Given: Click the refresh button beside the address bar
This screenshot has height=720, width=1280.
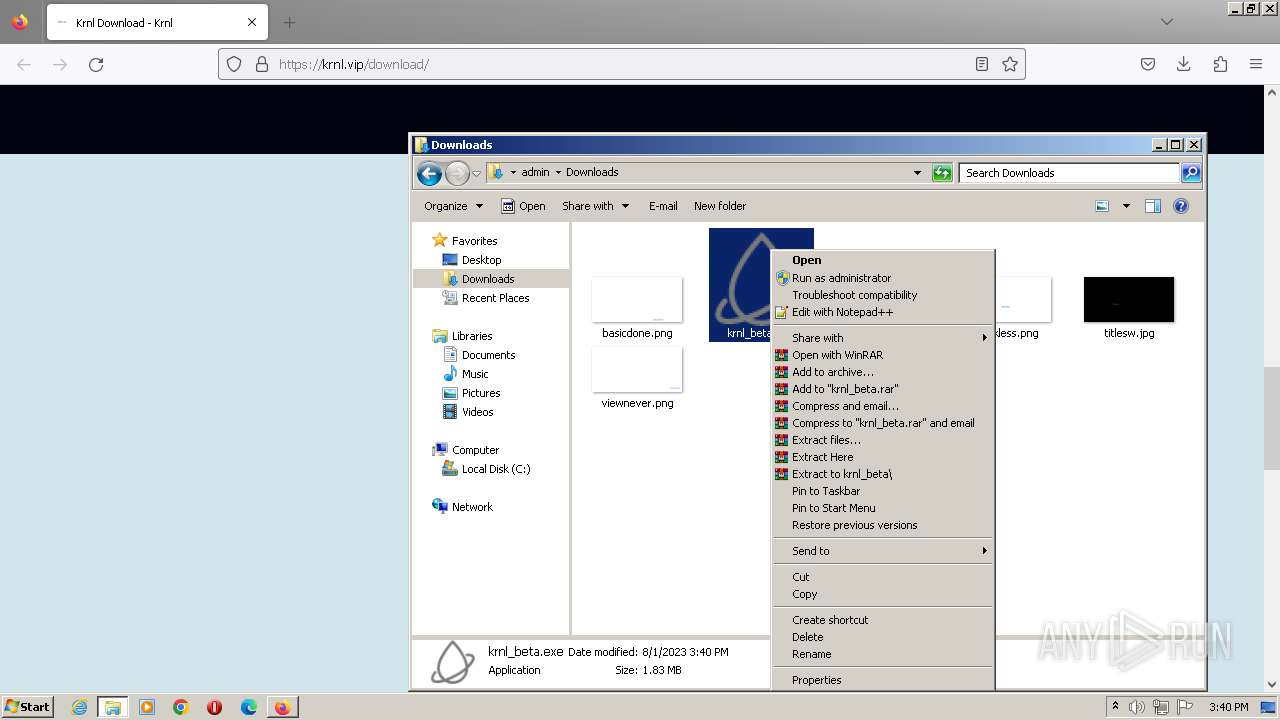Looking at the screenshot, I should [942, 173].
